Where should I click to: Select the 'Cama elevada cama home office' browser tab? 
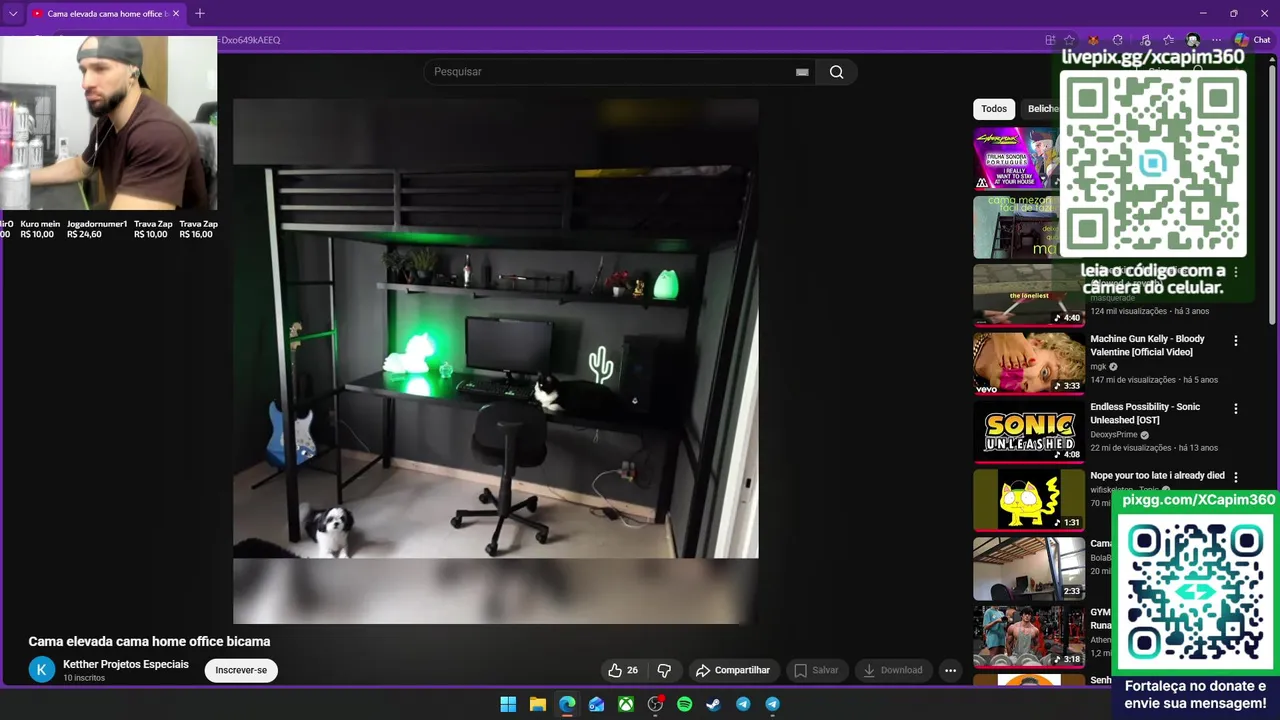(106, 14)
